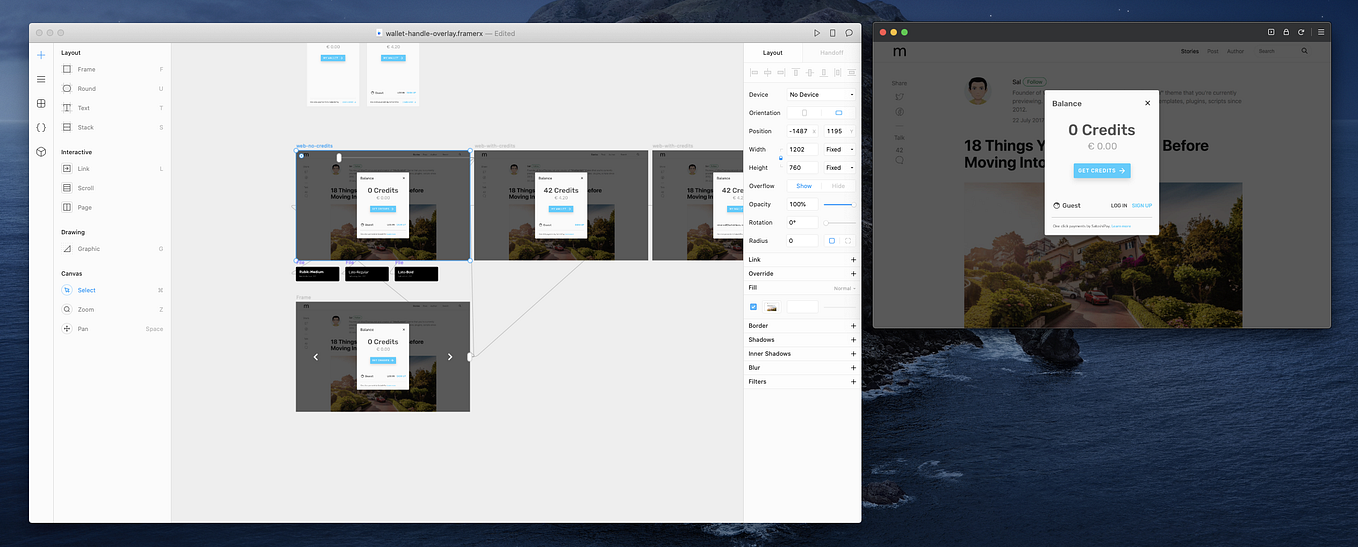Open the Height Fixed dropdown
This screenshot has width=1358, height=547.
coord(839,168)
